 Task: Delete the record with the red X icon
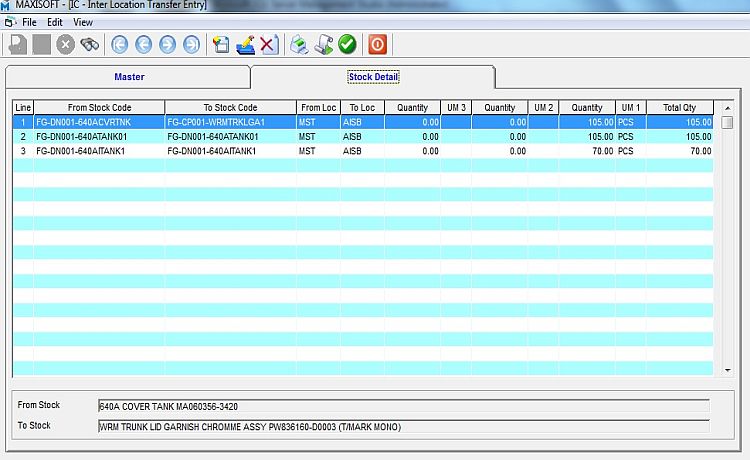[268, 44]
